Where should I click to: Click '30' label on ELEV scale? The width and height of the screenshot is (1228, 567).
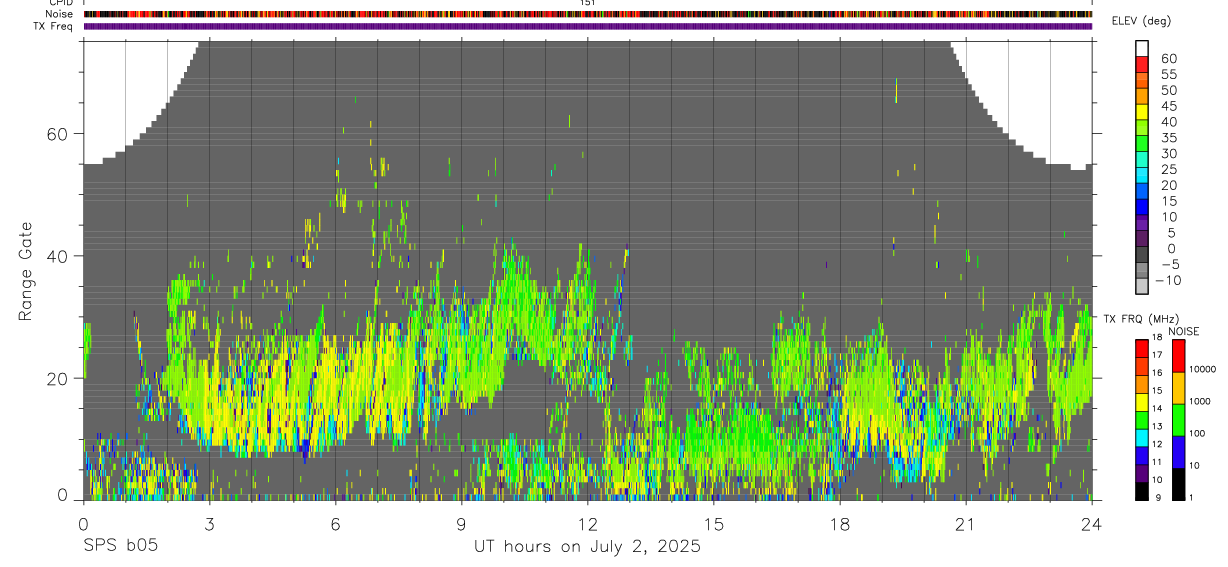[x=1168, y=153]
